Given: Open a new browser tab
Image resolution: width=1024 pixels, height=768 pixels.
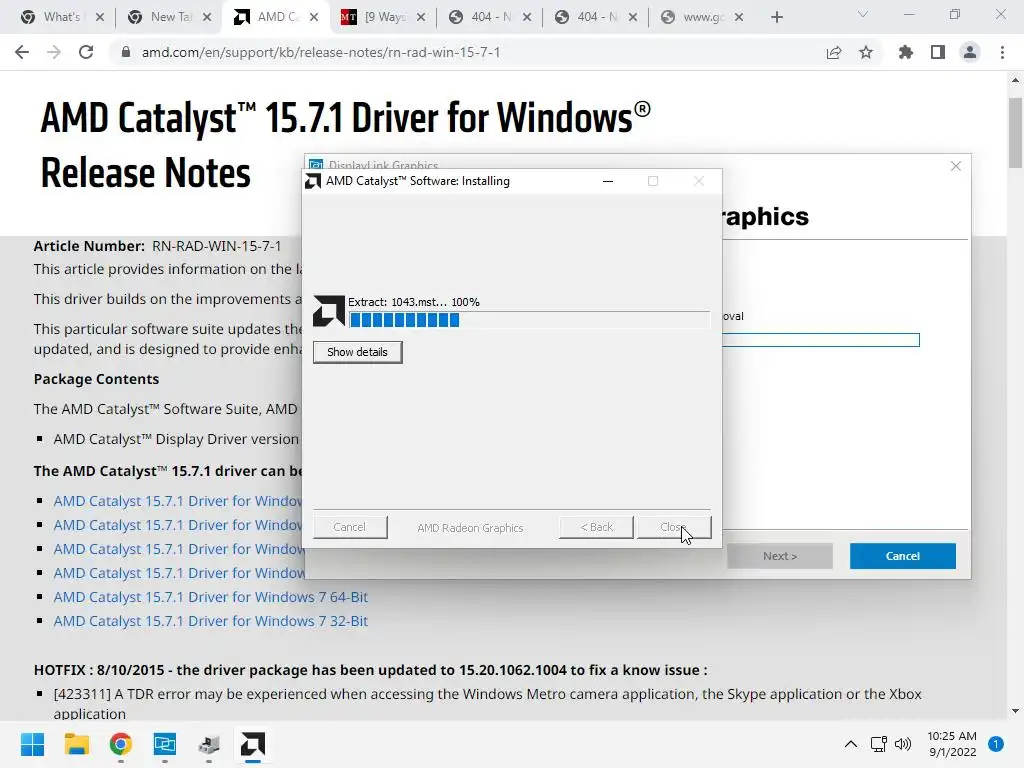Looking at the screenshot, I should (776, 17).
